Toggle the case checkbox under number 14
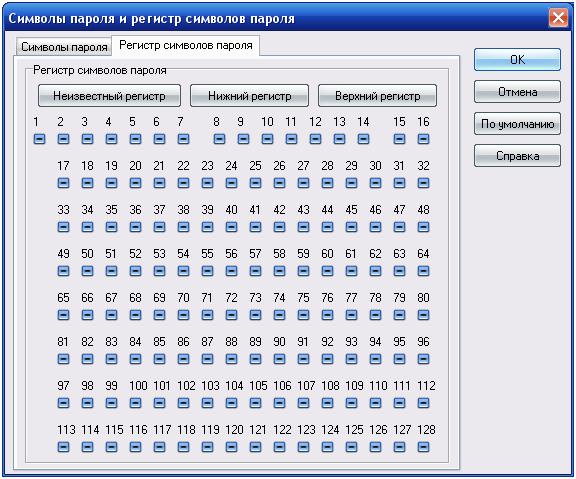This screenshot has height=479, width=576. tap(363, 139)
